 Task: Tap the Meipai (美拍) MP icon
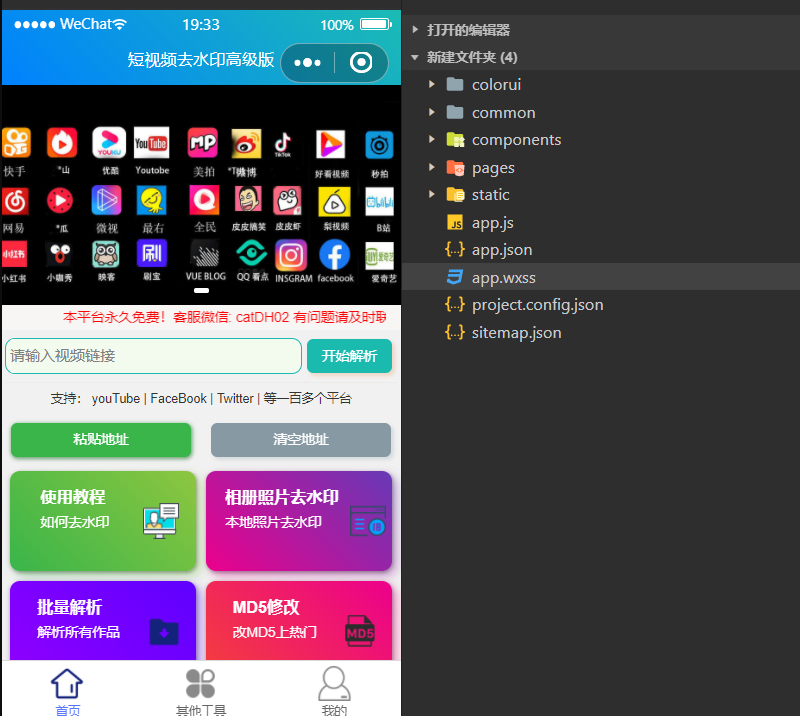(x=203, y=143)
